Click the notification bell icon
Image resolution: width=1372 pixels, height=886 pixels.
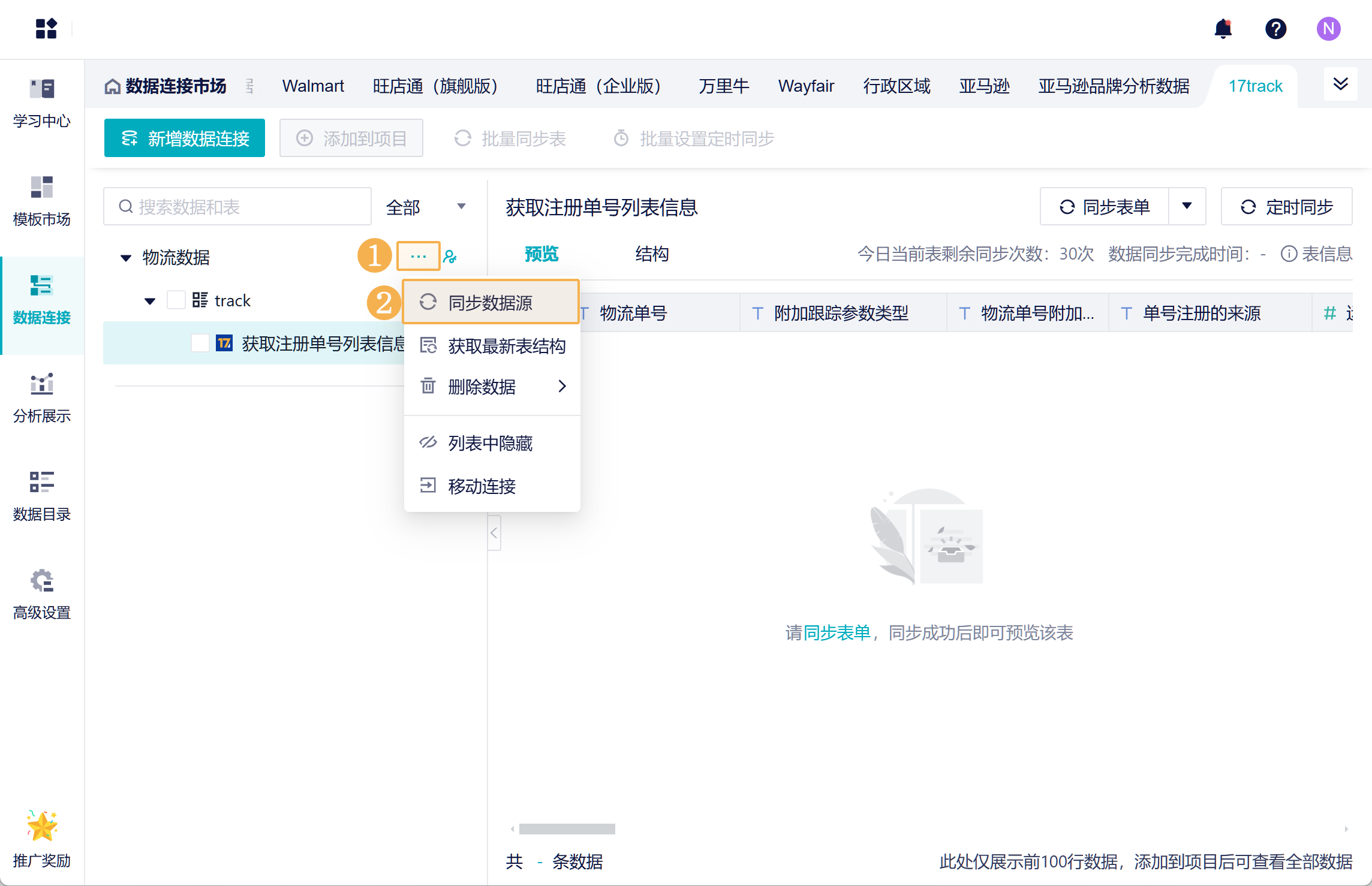pyautogui.click(x=1223, y=29)
